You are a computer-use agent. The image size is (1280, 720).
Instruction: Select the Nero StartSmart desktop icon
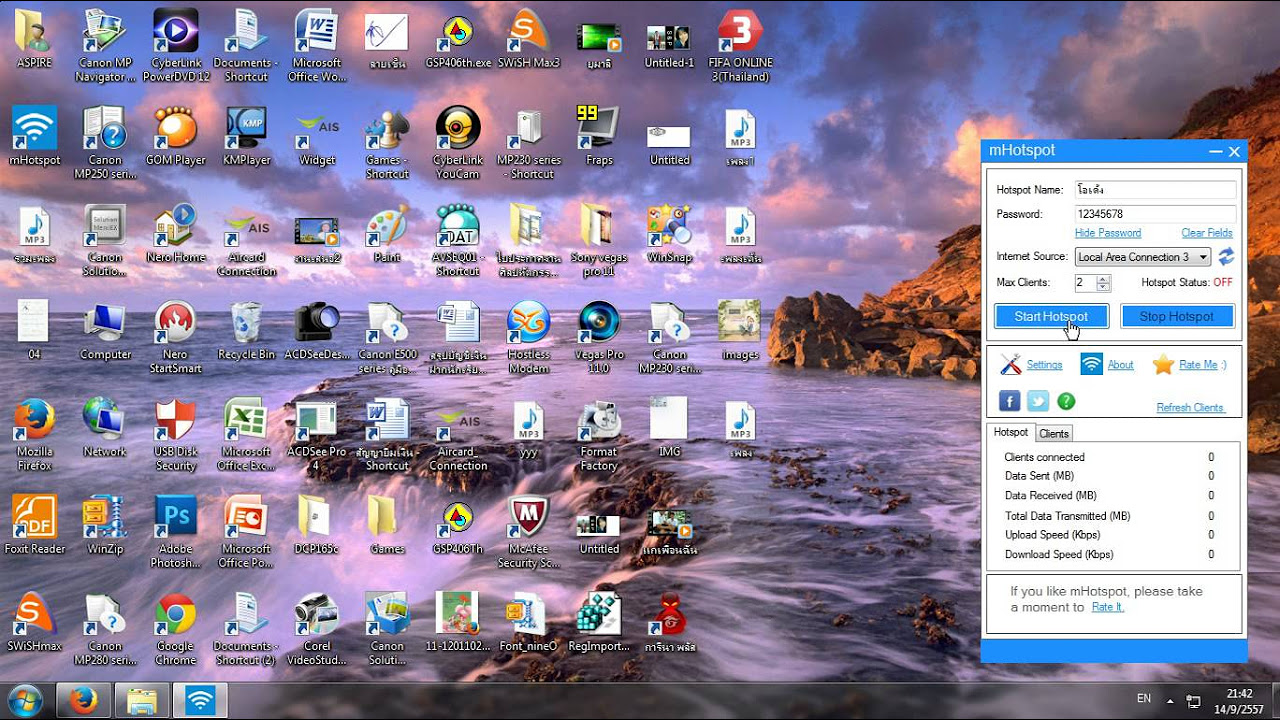(x=175, y=338)
